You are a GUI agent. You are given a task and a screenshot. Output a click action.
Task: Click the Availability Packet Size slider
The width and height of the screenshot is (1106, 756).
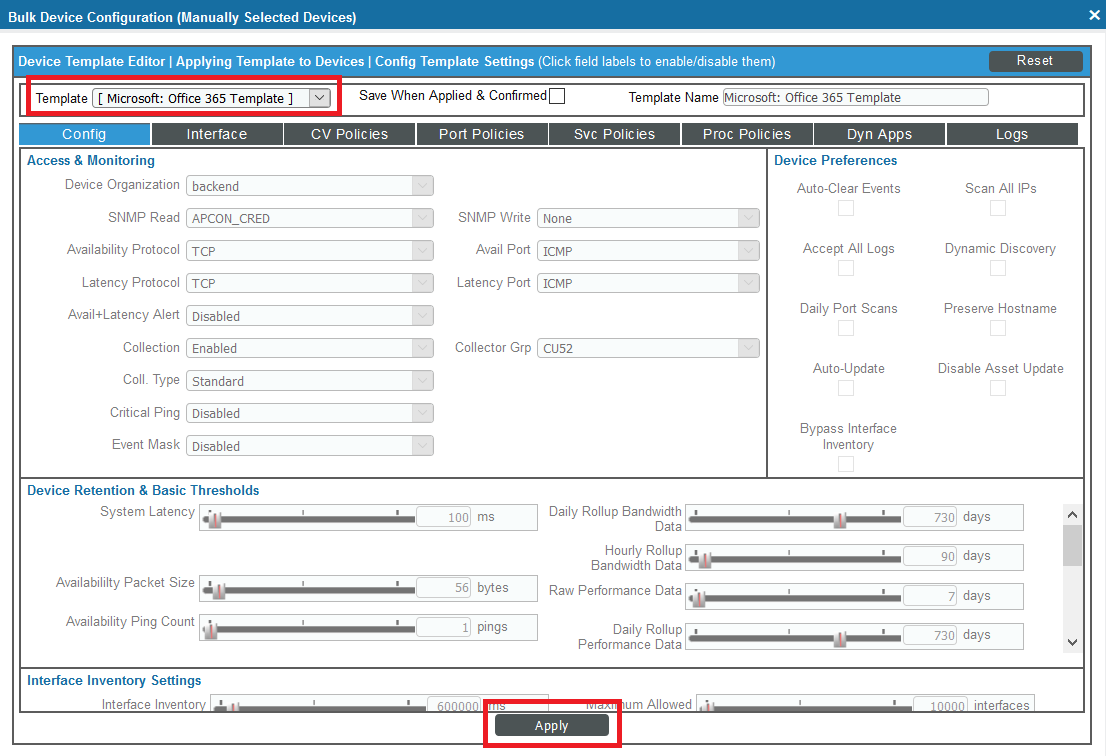pyautogui.click(x=309, y=590)
